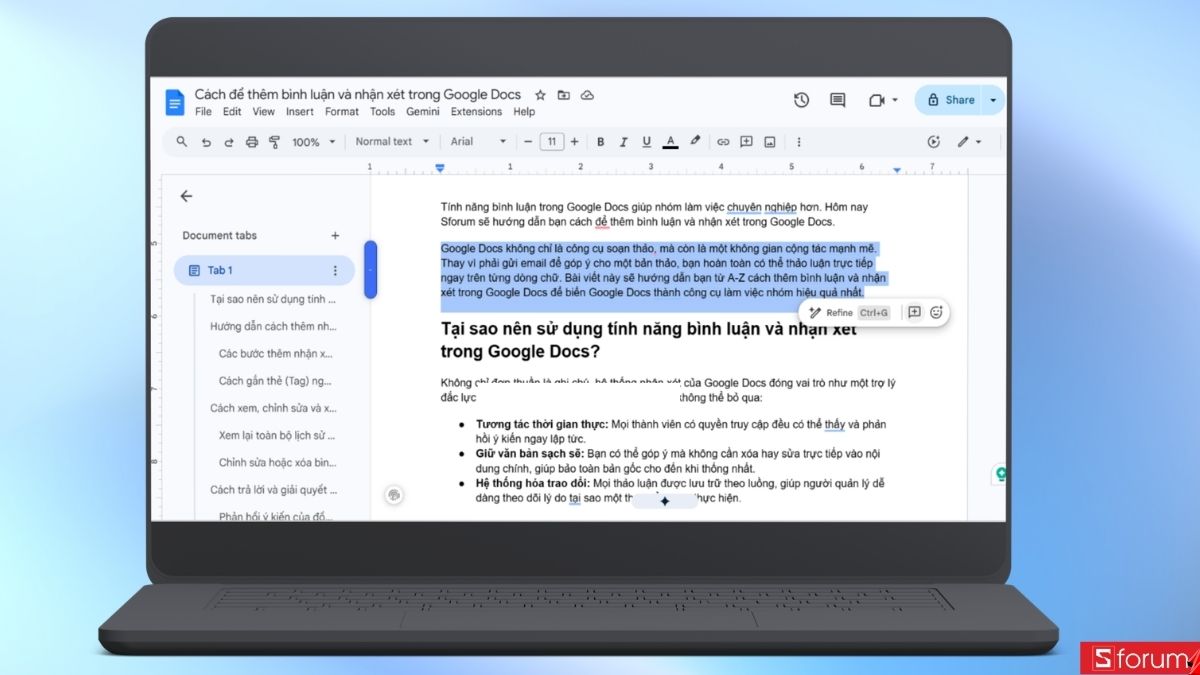This screenshot has width=1200, height=675.
Task: Open the text color picker
Action: 671,142
